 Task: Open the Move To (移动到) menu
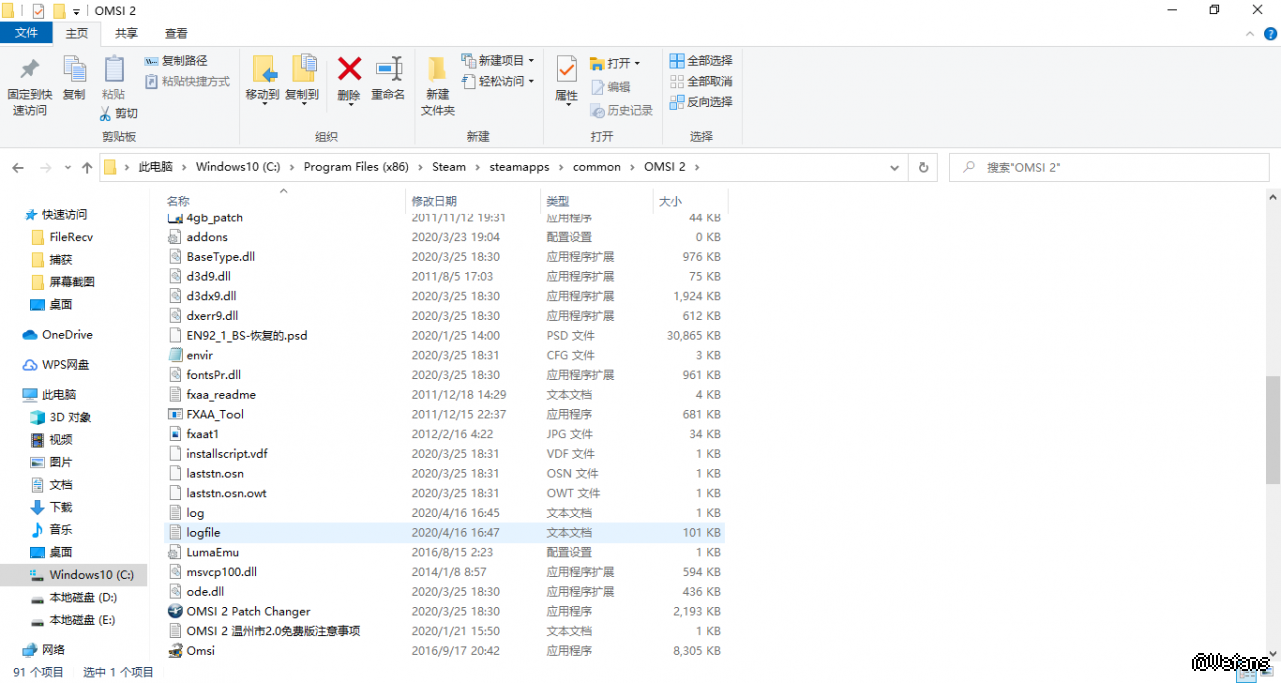click(x=262, y=80)
